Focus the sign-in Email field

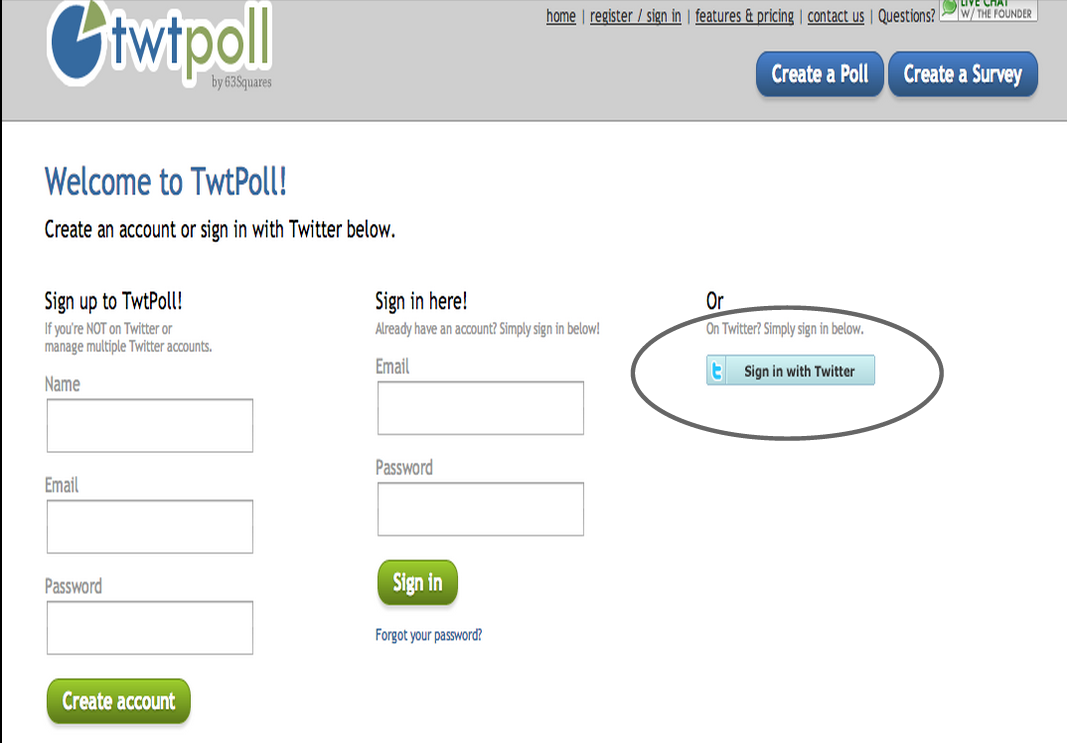(x=480, y=408)
